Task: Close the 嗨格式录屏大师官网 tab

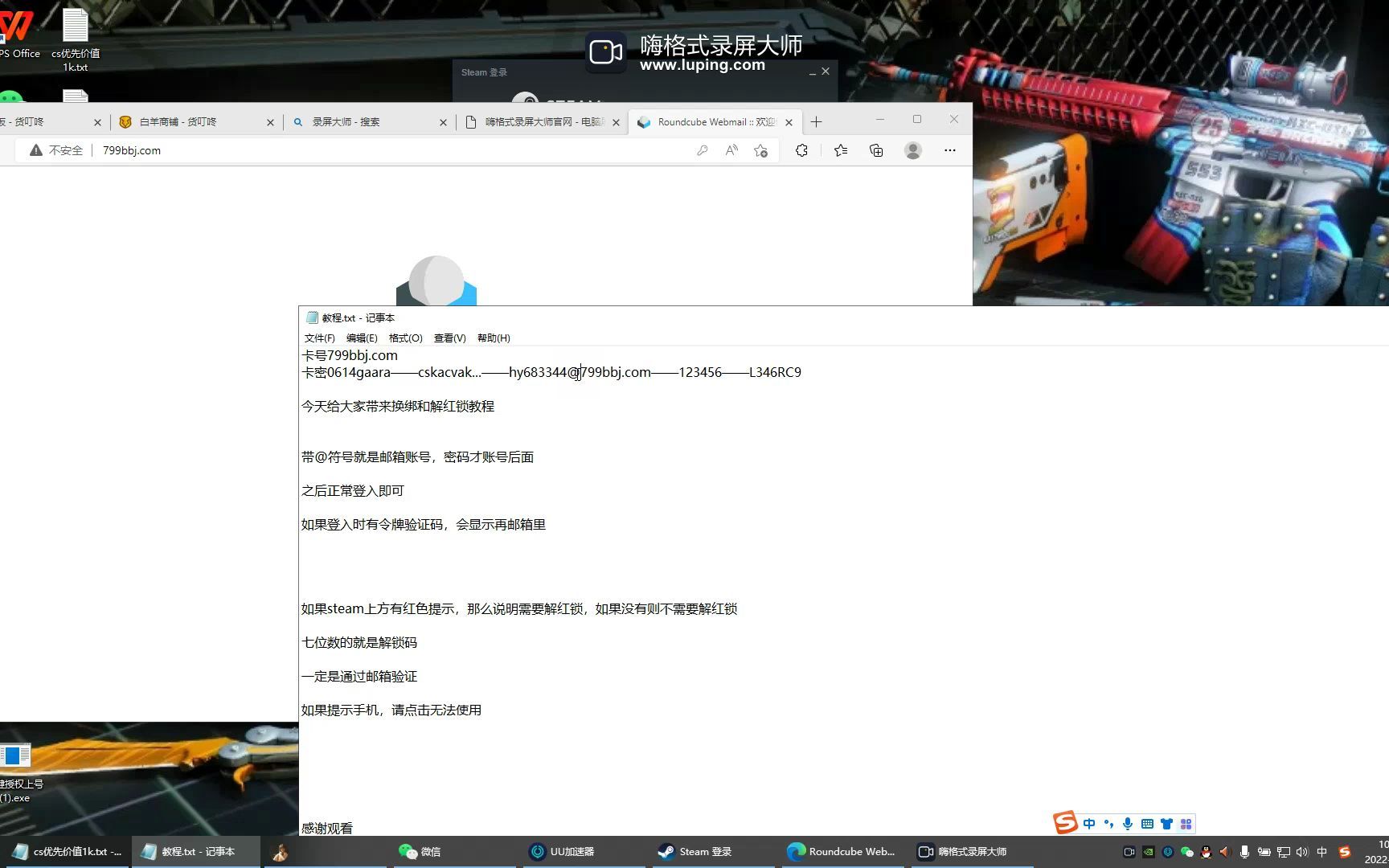Action: tap(616, 122)
